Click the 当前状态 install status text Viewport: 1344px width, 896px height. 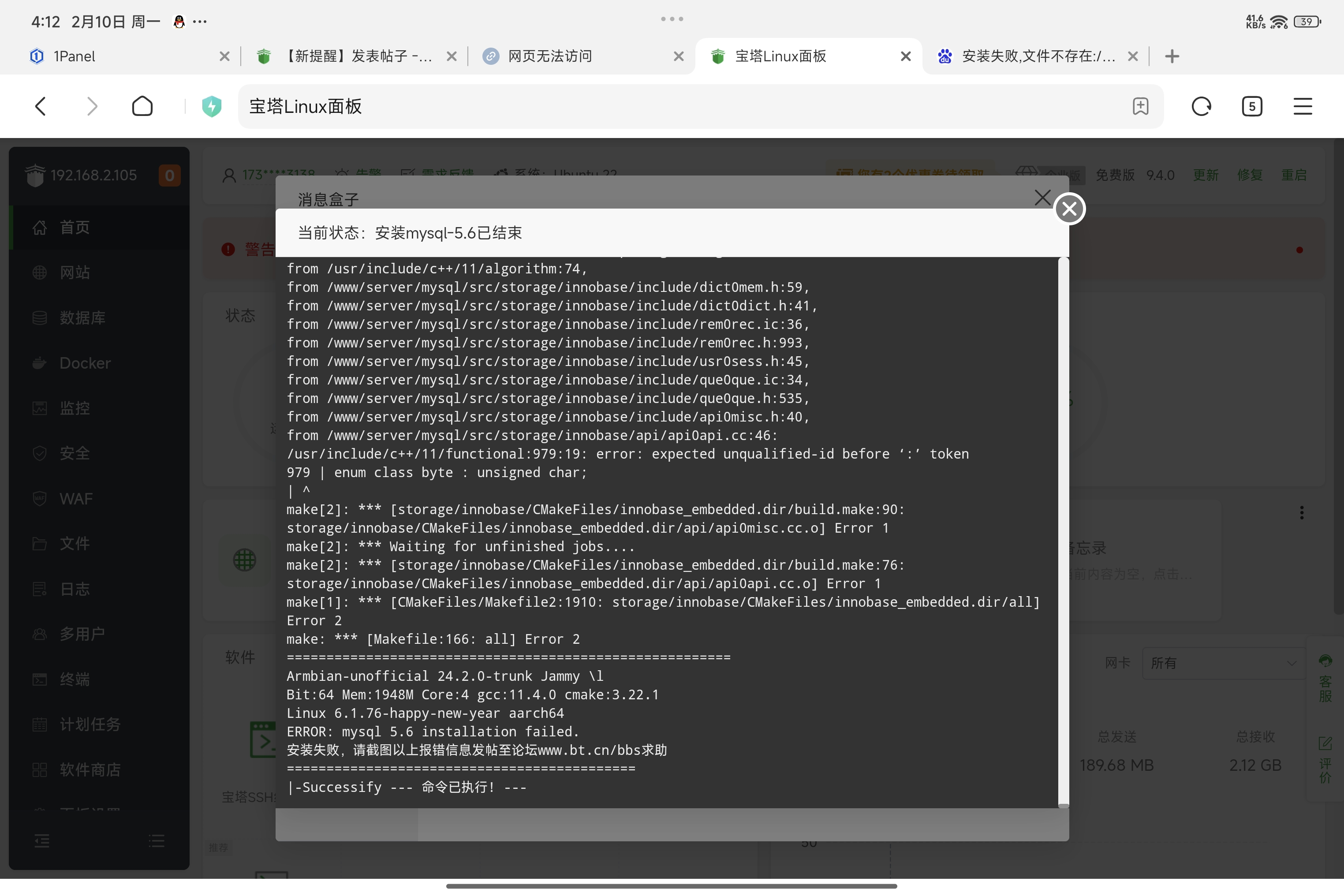click(x=410, y=232)
